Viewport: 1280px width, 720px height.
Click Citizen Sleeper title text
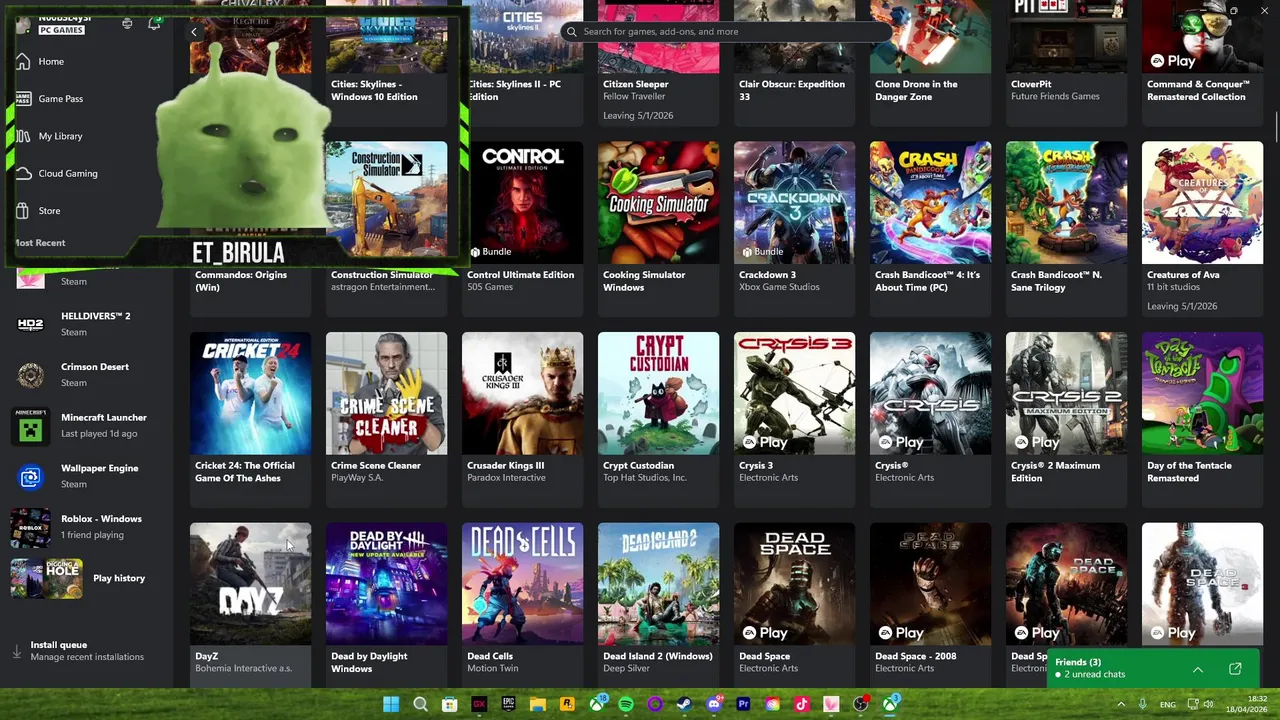[636, 84]
